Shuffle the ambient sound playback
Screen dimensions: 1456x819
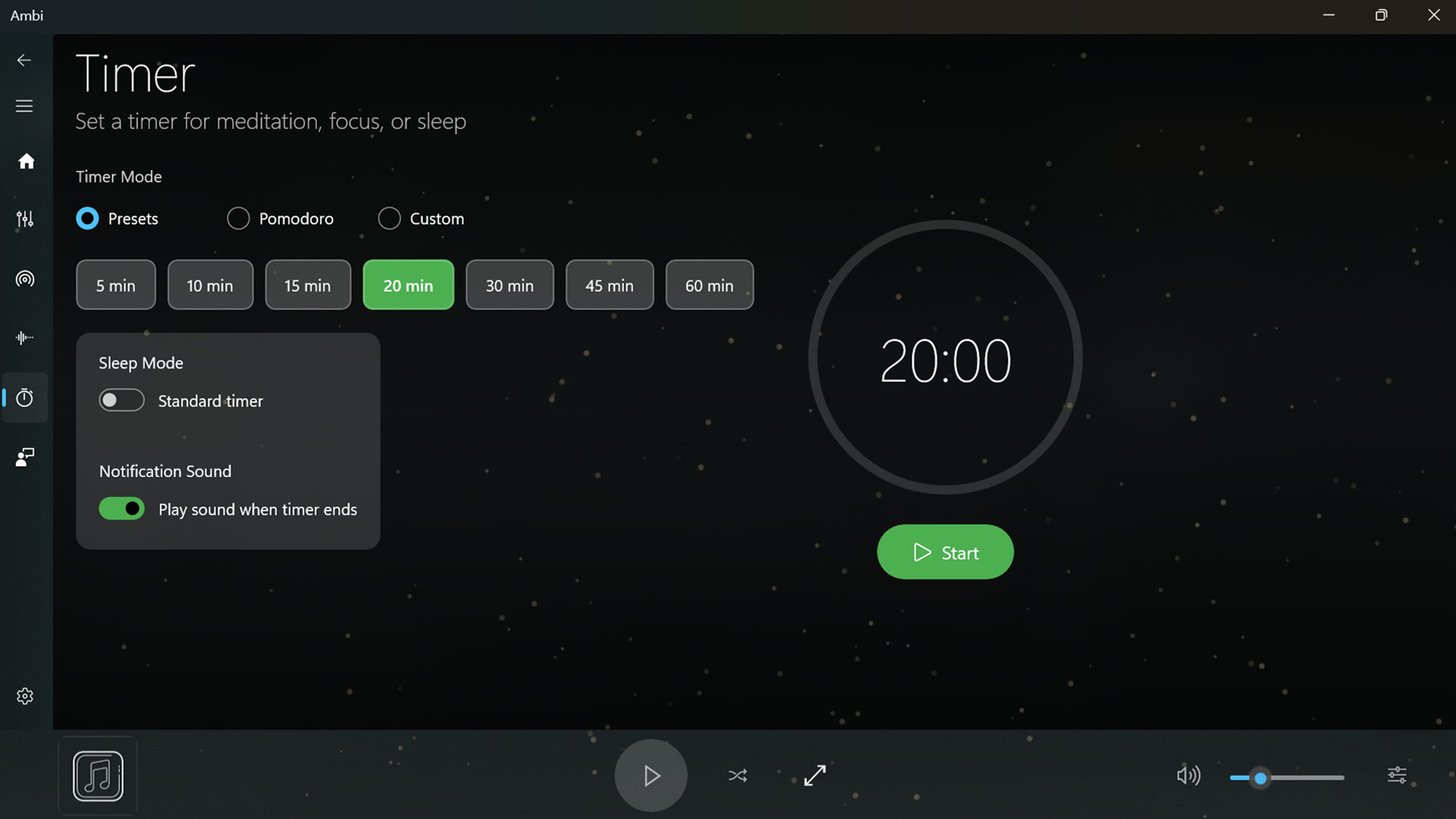(738, 776)
